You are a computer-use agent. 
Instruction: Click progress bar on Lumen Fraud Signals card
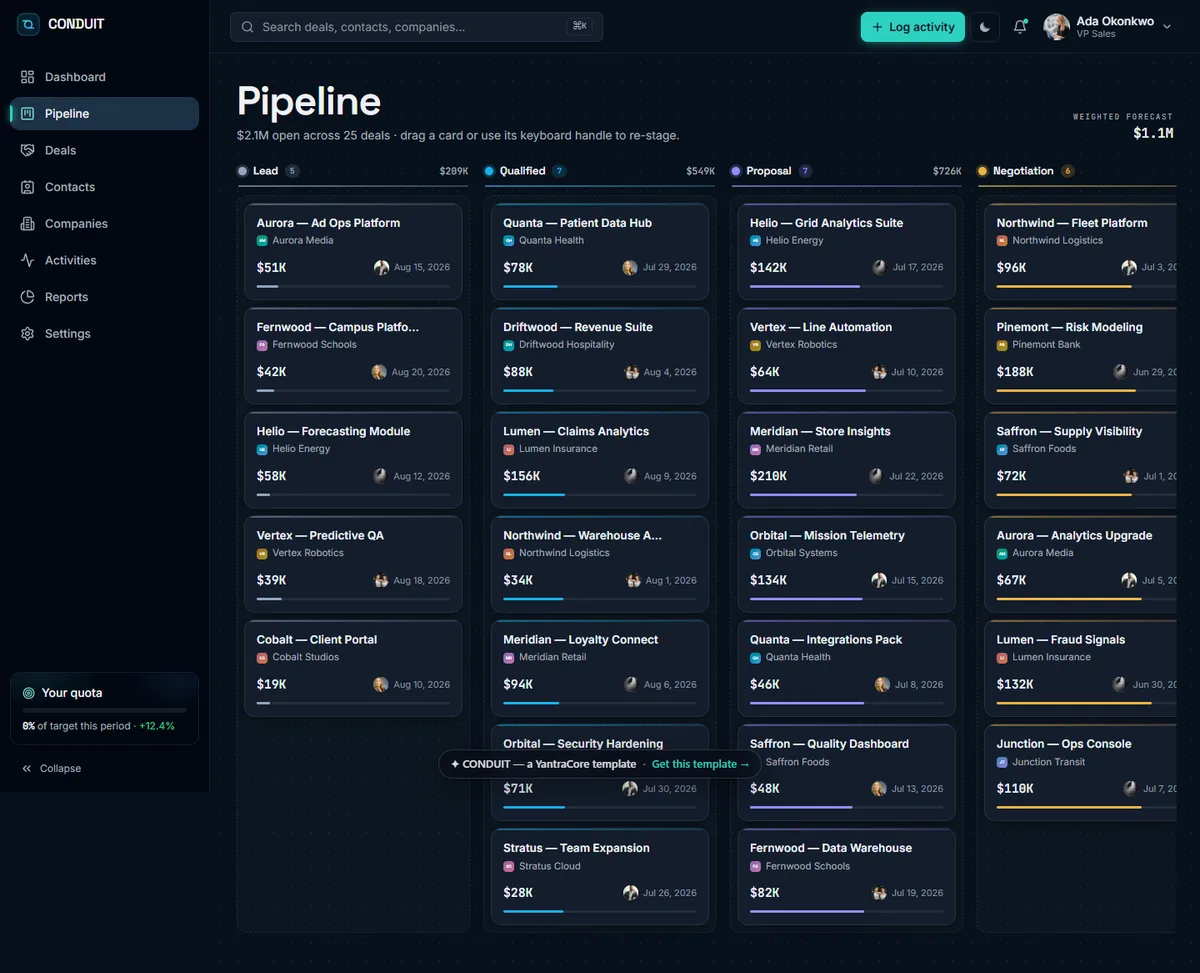1086,703
